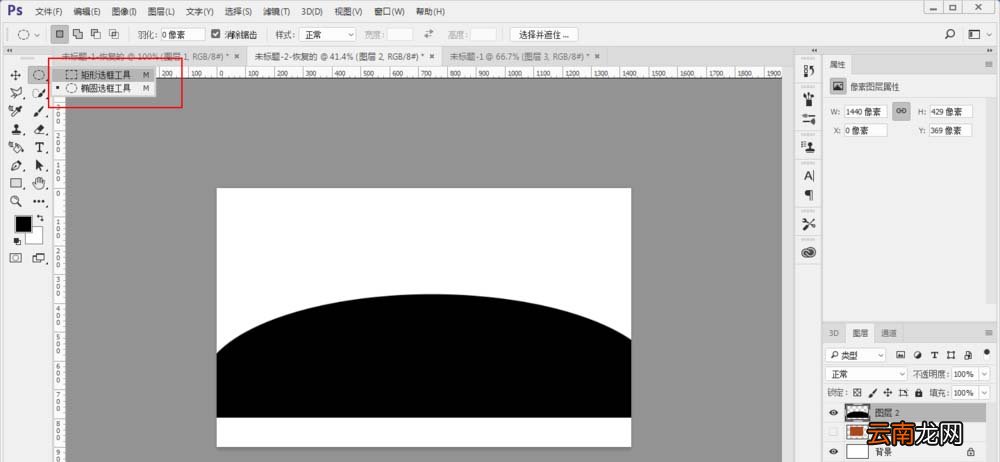This screenshot has height=462, width=1000.
Task: Select the Brush tool
Action: 39,111
